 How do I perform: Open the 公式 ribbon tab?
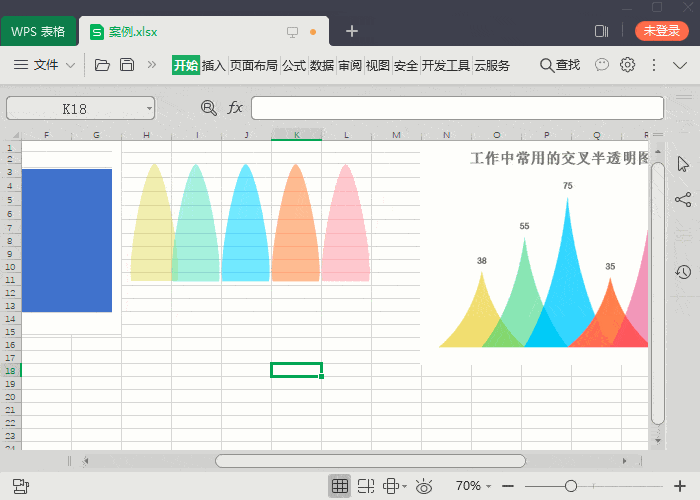point(294,66)
